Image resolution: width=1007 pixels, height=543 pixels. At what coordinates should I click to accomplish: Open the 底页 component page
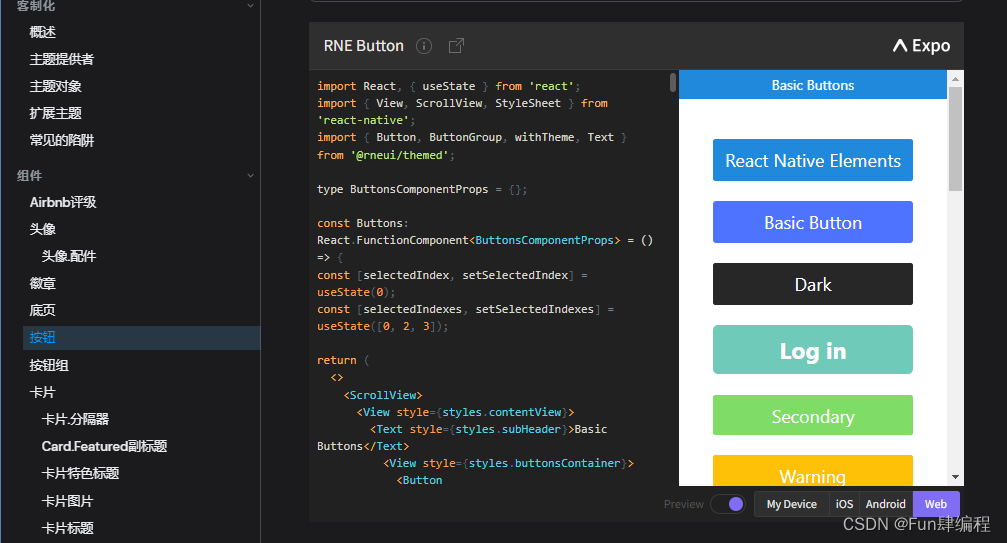pyautogui.click(x=42, y=310)
